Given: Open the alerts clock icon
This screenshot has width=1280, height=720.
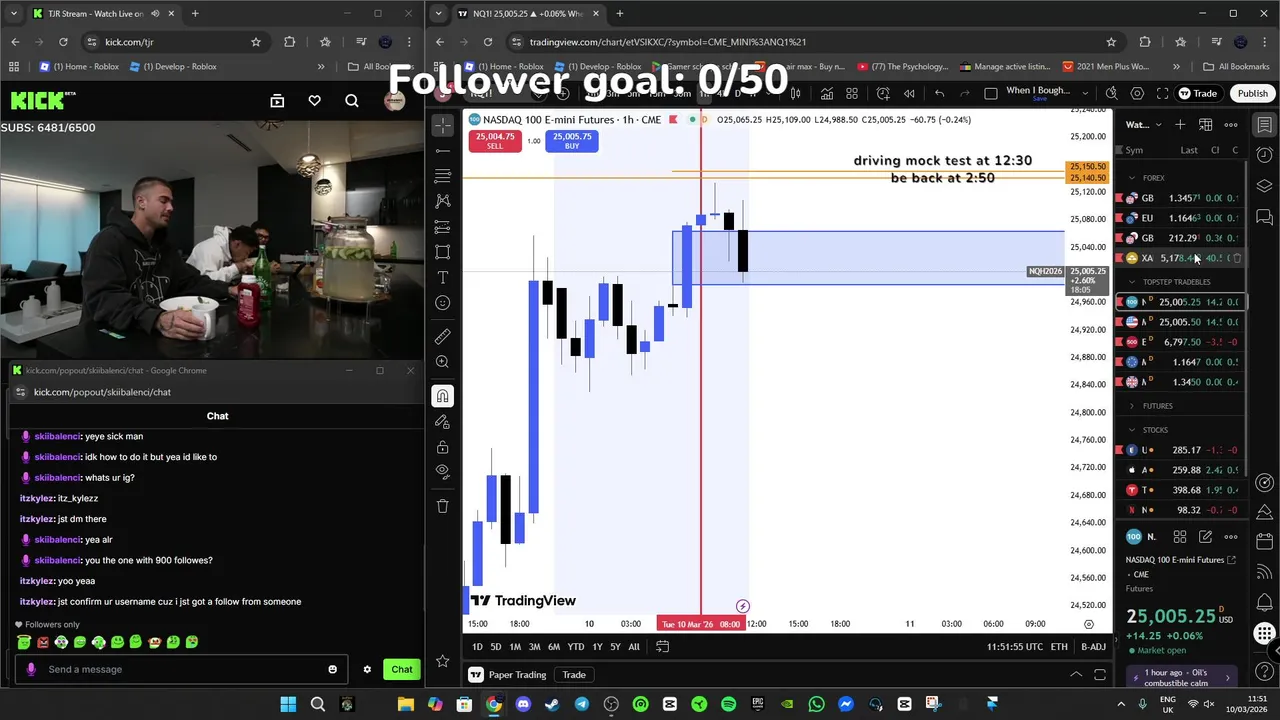Looking at the screenshot, I should coord(1265,155).
